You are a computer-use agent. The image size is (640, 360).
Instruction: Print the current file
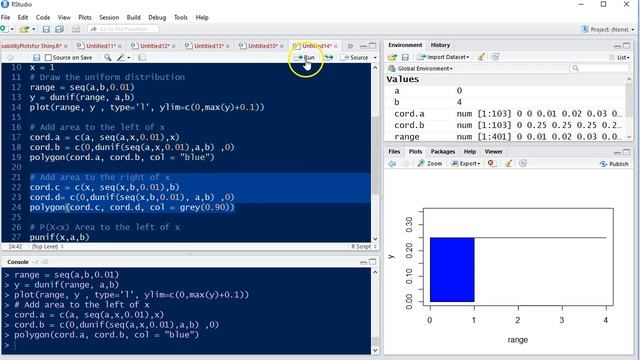pos(76,29)
